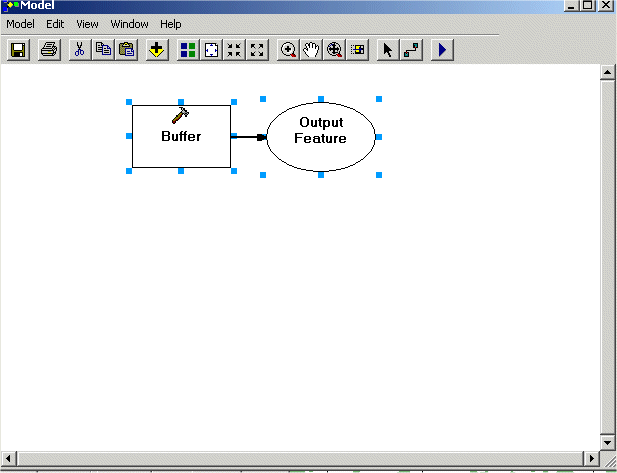Choose the Select arrow pointer tool

click(388, 50)
